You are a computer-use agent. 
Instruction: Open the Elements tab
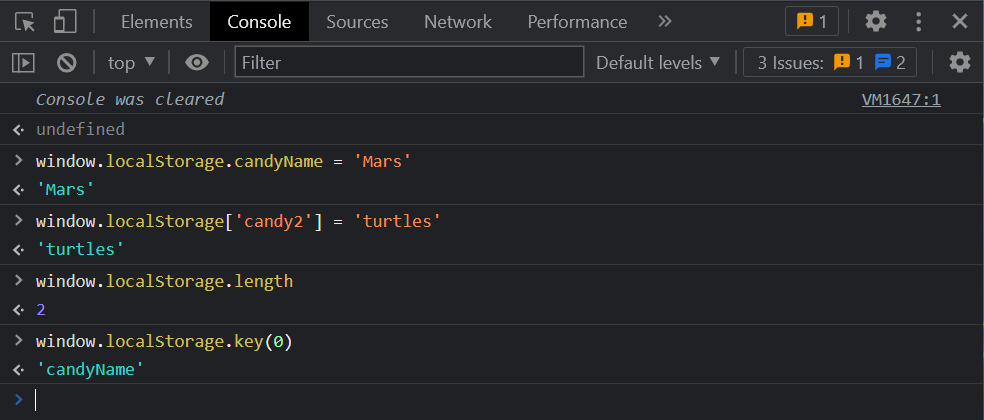tap(156, 22)
